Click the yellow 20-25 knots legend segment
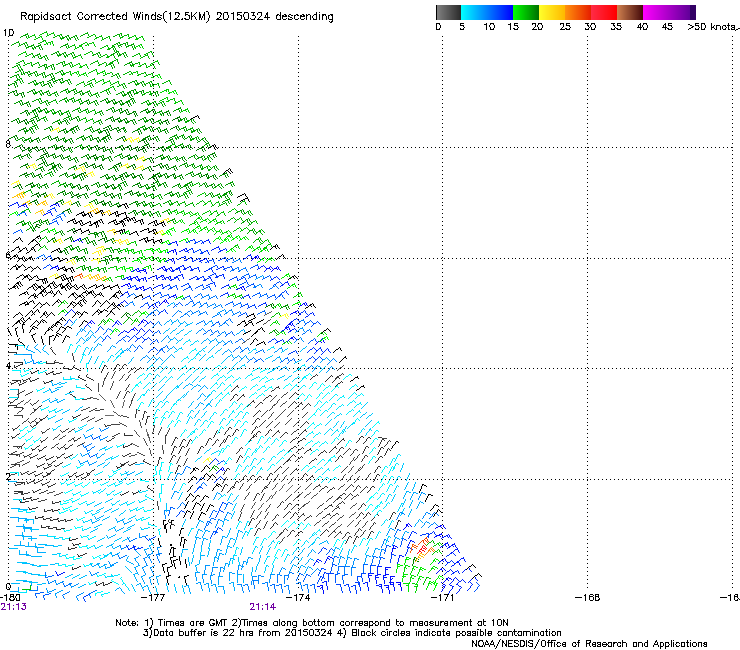The image size is (740, 650). (552, 12)
